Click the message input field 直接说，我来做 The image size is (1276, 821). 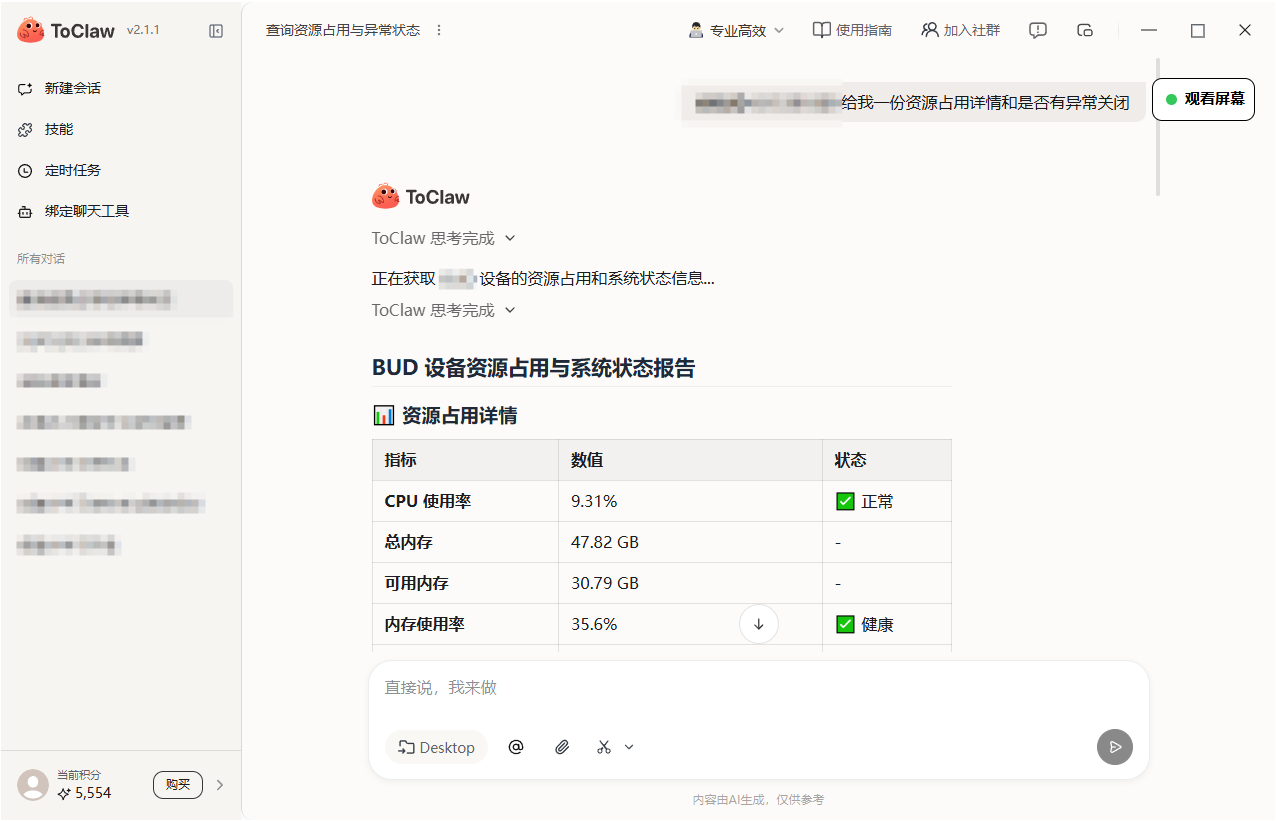[758, 688]
